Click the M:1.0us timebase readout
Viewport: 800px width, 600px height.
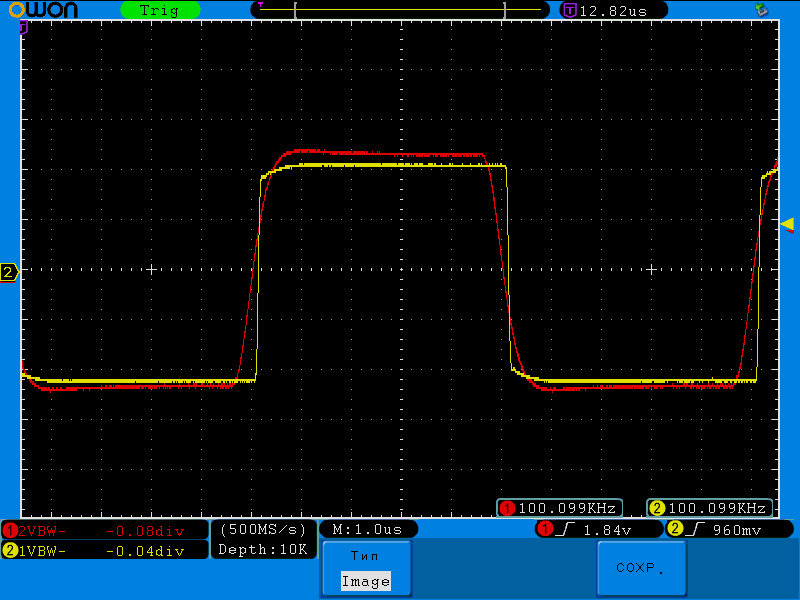pos(368,529)
